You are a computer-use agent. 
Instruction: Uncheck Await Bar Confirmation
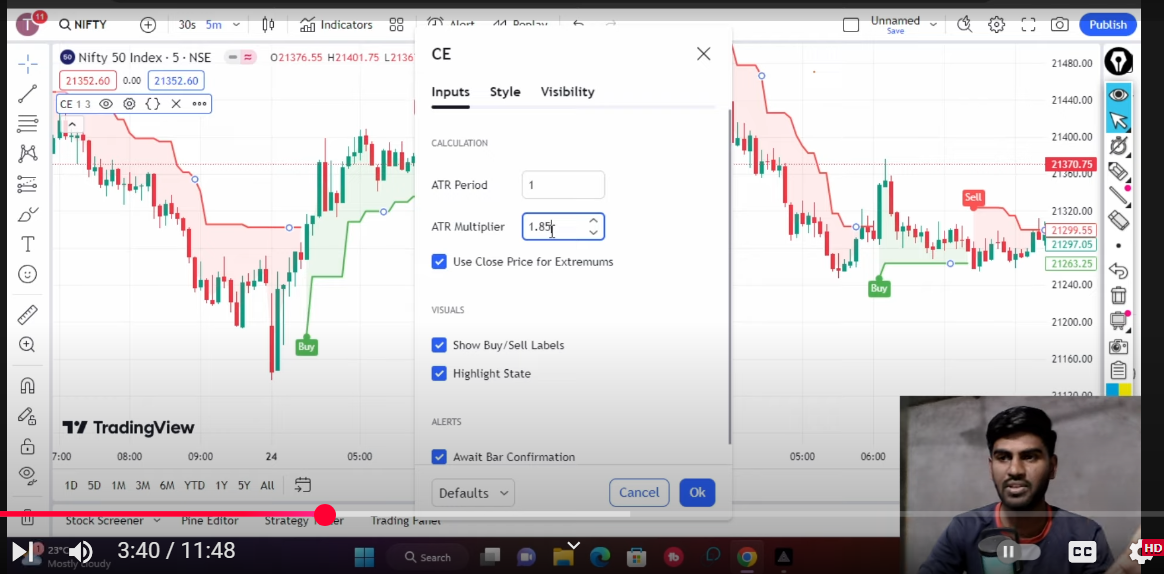coord(439,457)
